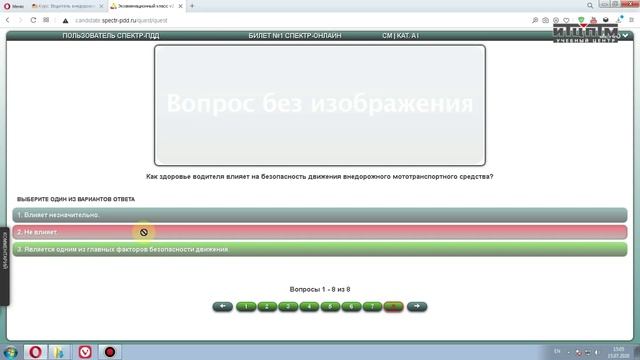
Task: Click the taskbar clock
Action: click(618, 353)
